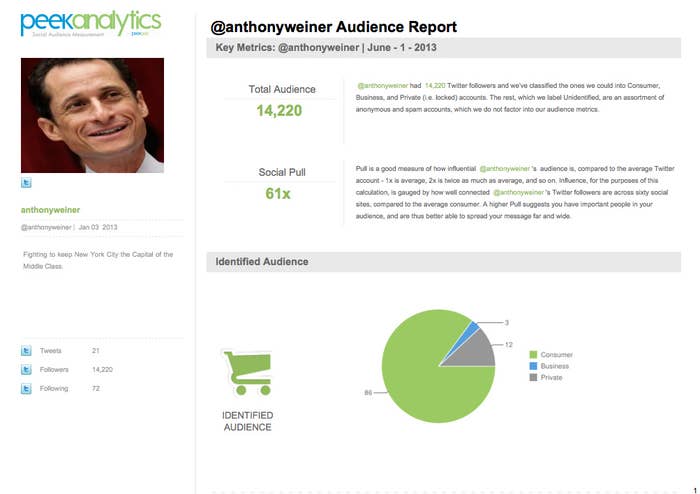Click the Social Pull value 61x
700x494 pixels.
coord(278,193)
